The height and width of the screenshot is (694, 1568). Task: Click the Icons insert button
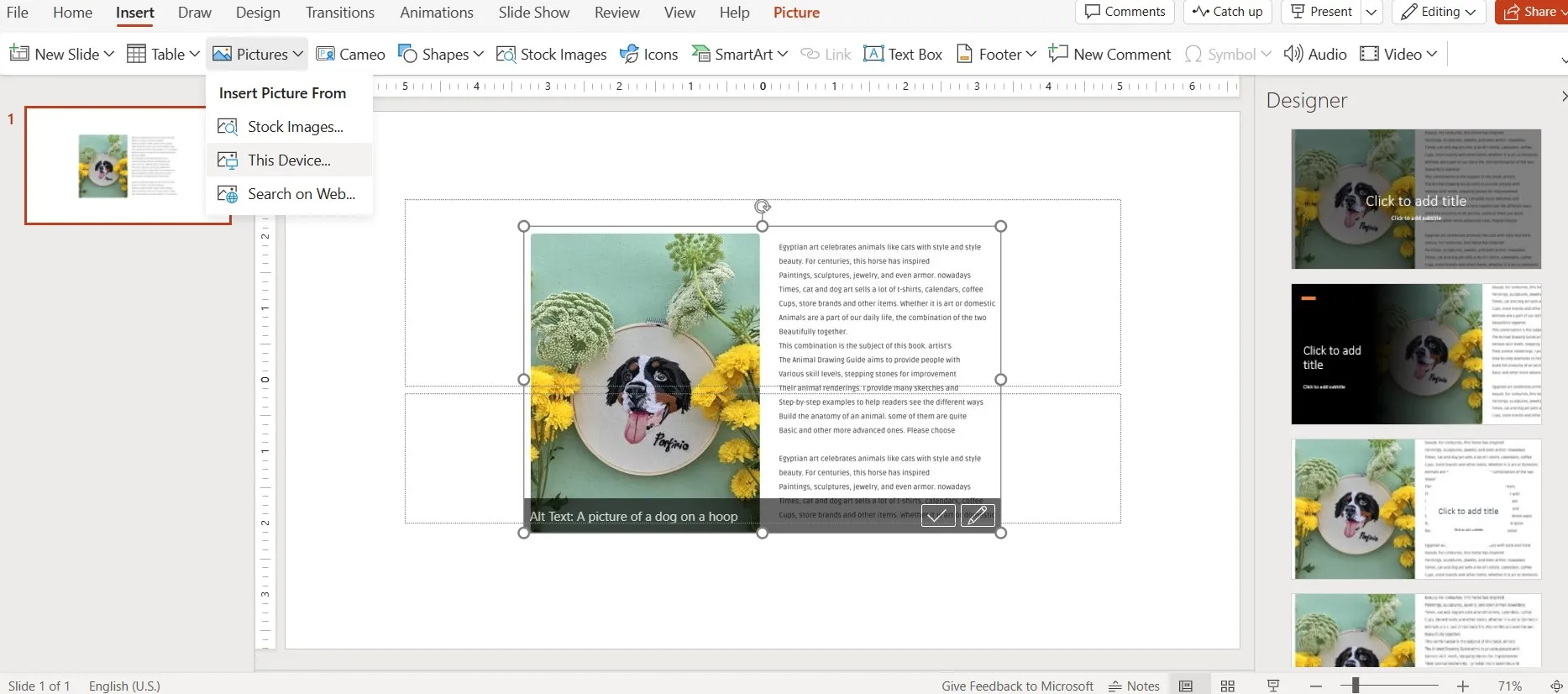coord(648,54)
